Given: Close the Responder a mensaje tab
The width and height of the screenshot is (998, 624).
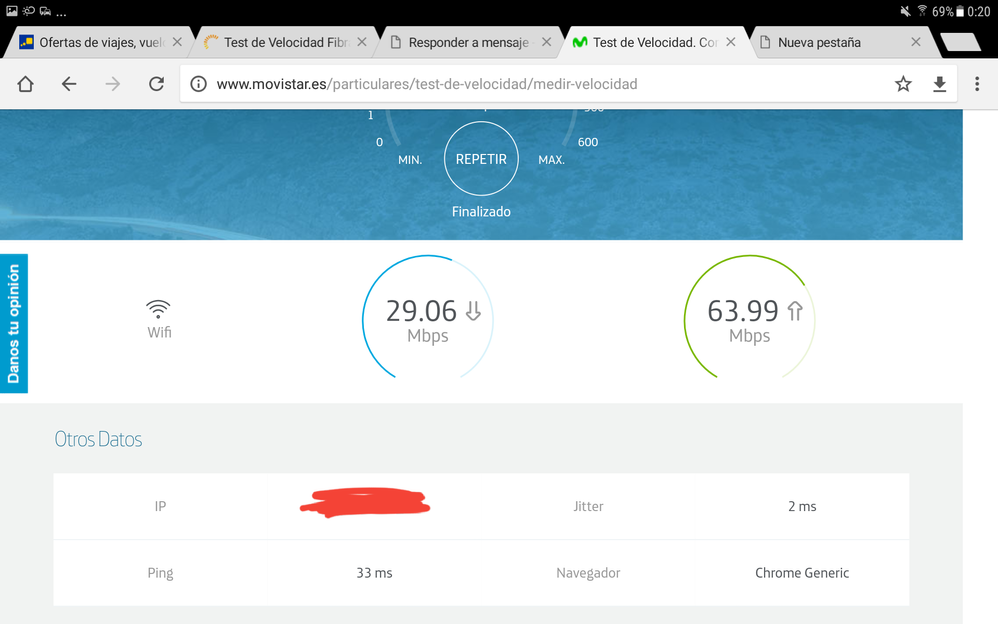Looking at the screenshot, I should pos(546,42).
